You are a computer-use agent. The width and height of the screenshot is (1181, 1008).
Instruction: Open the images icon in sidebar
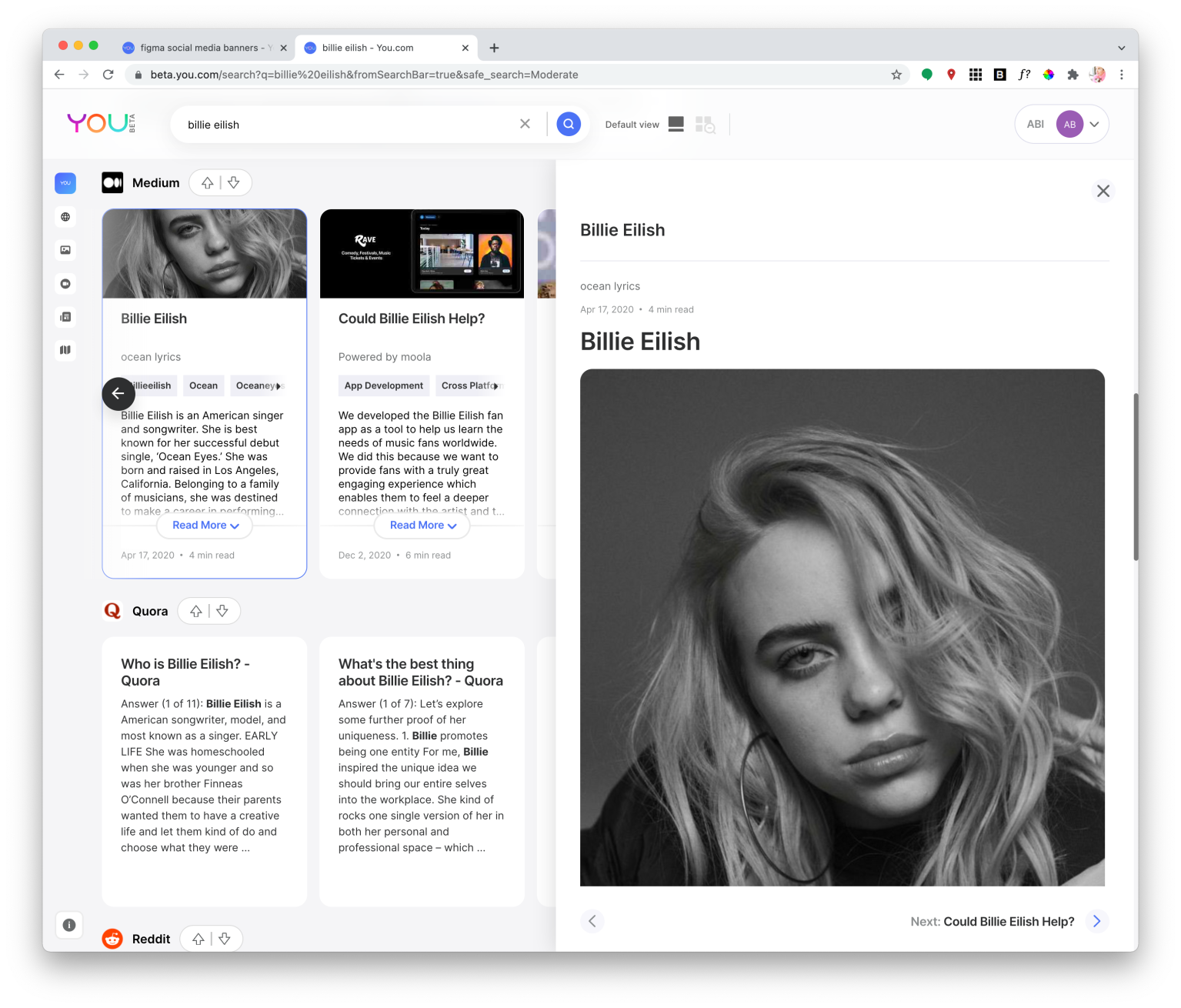(65, 250)
